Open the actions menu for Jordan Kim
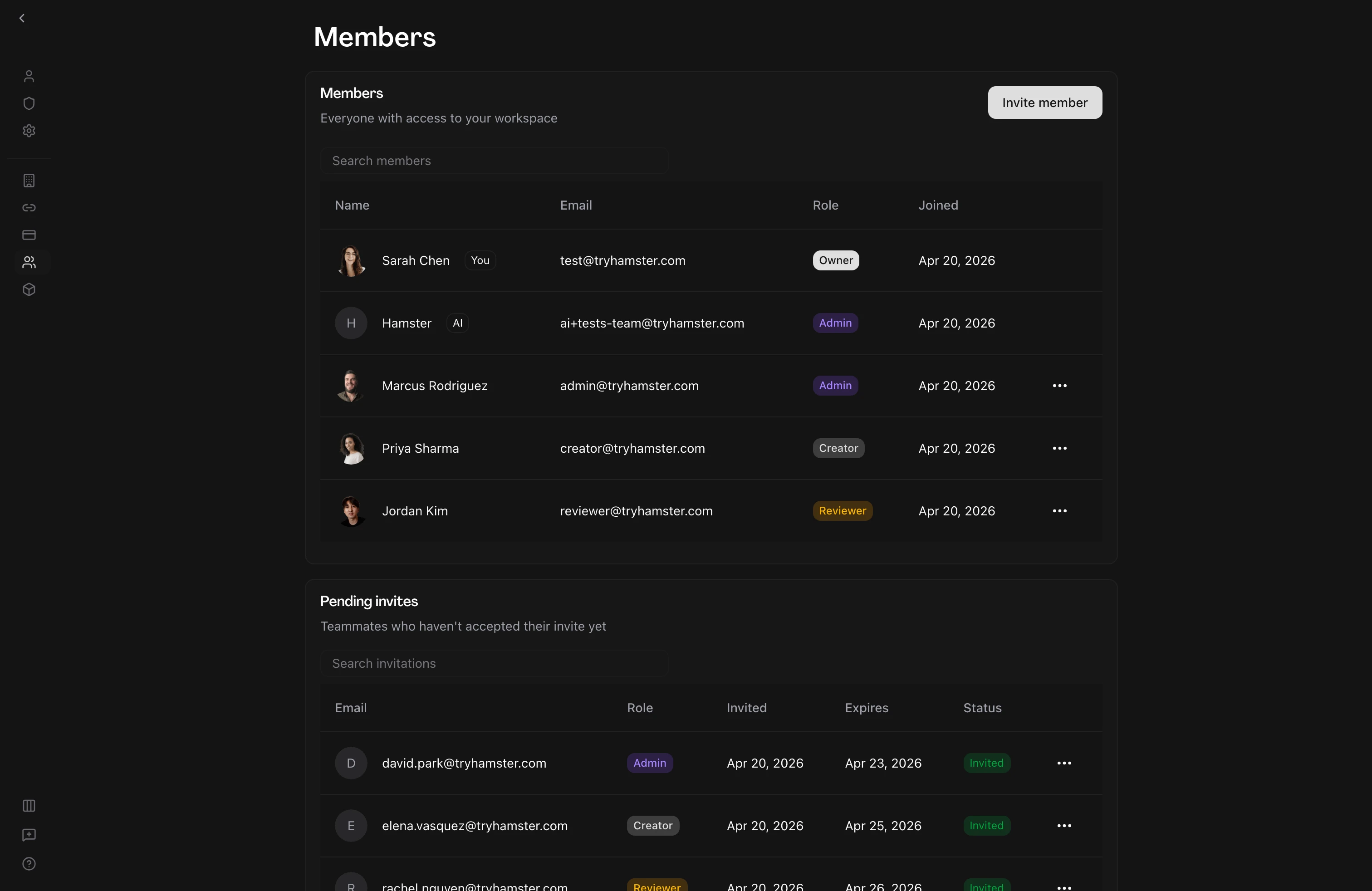 pos(1059,511)
